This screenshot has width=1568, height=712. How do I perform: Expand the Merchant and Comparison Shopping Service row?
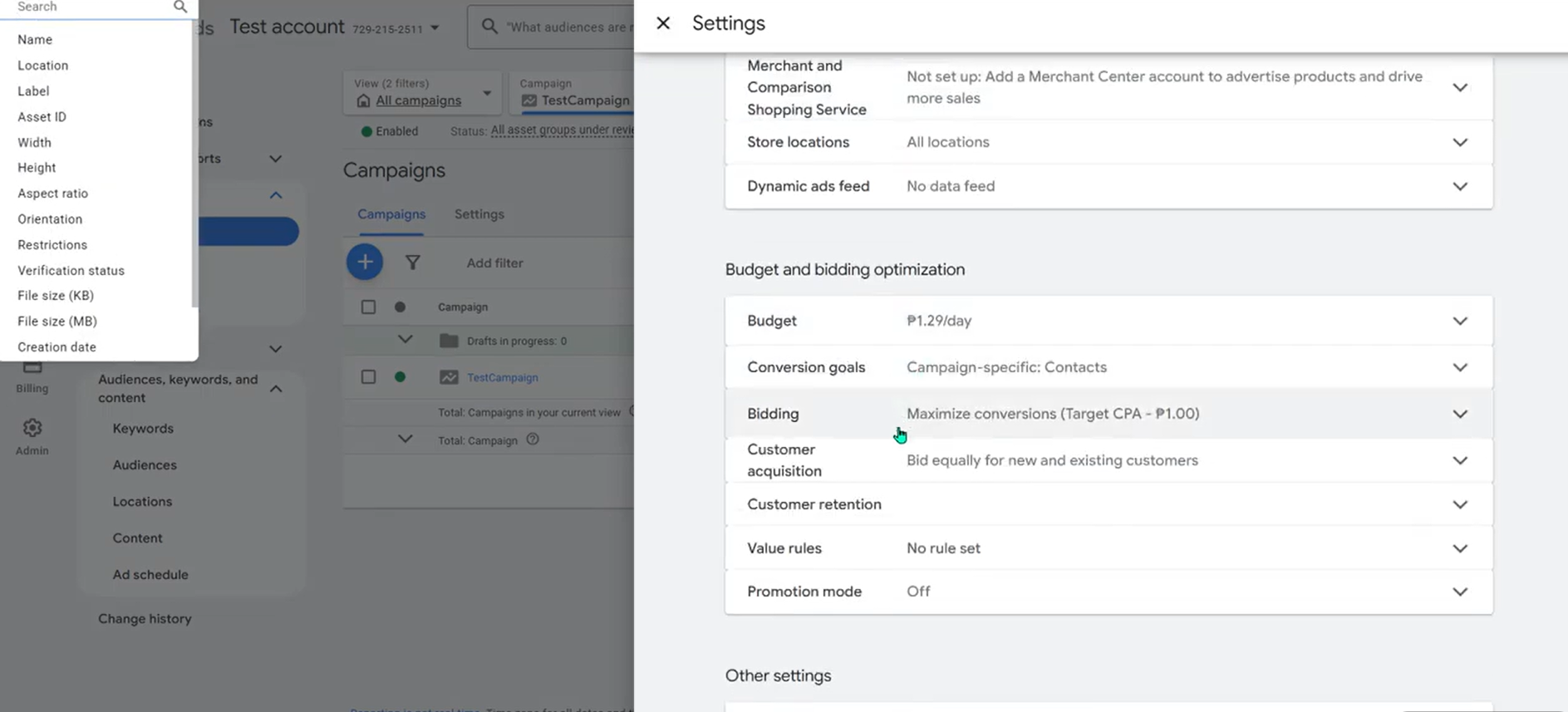(x=1460, y=87)
